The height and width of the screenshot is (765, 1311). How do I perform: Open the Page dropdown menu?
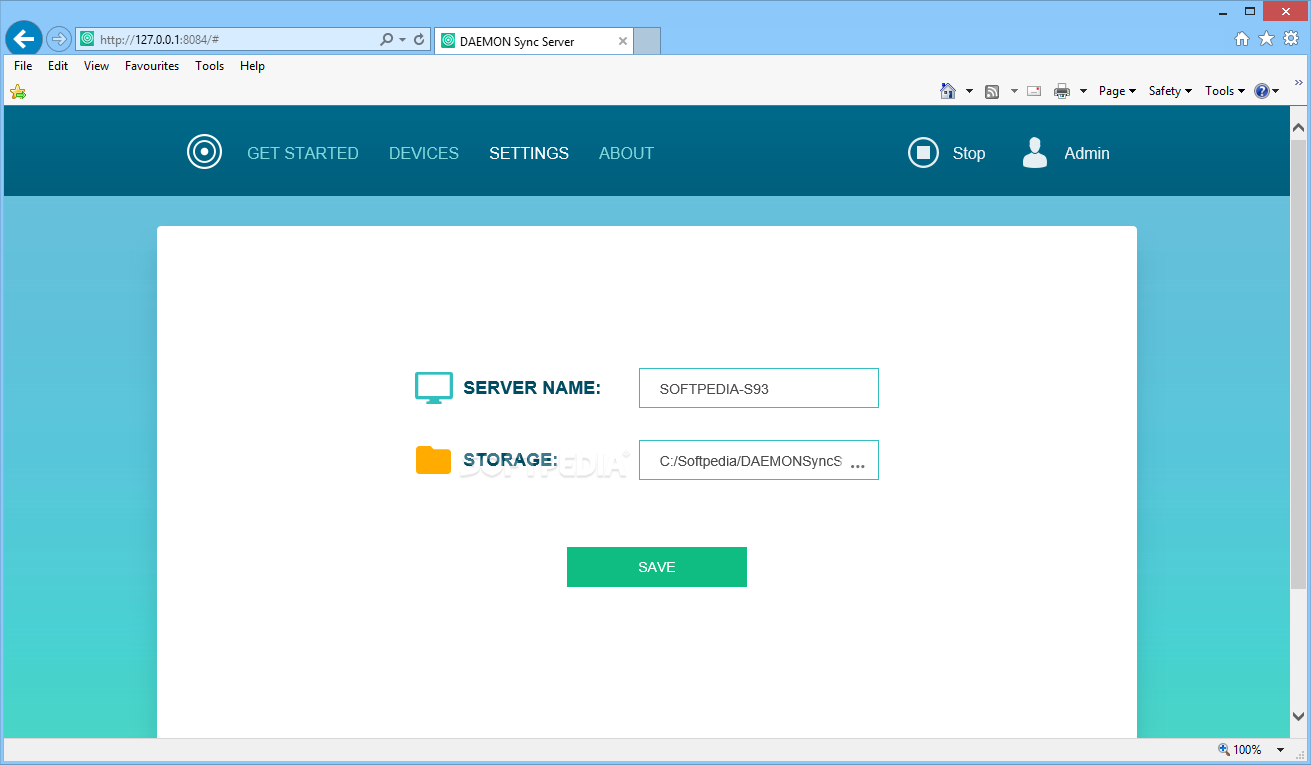pyautogui.click(x=1117, y=91)
